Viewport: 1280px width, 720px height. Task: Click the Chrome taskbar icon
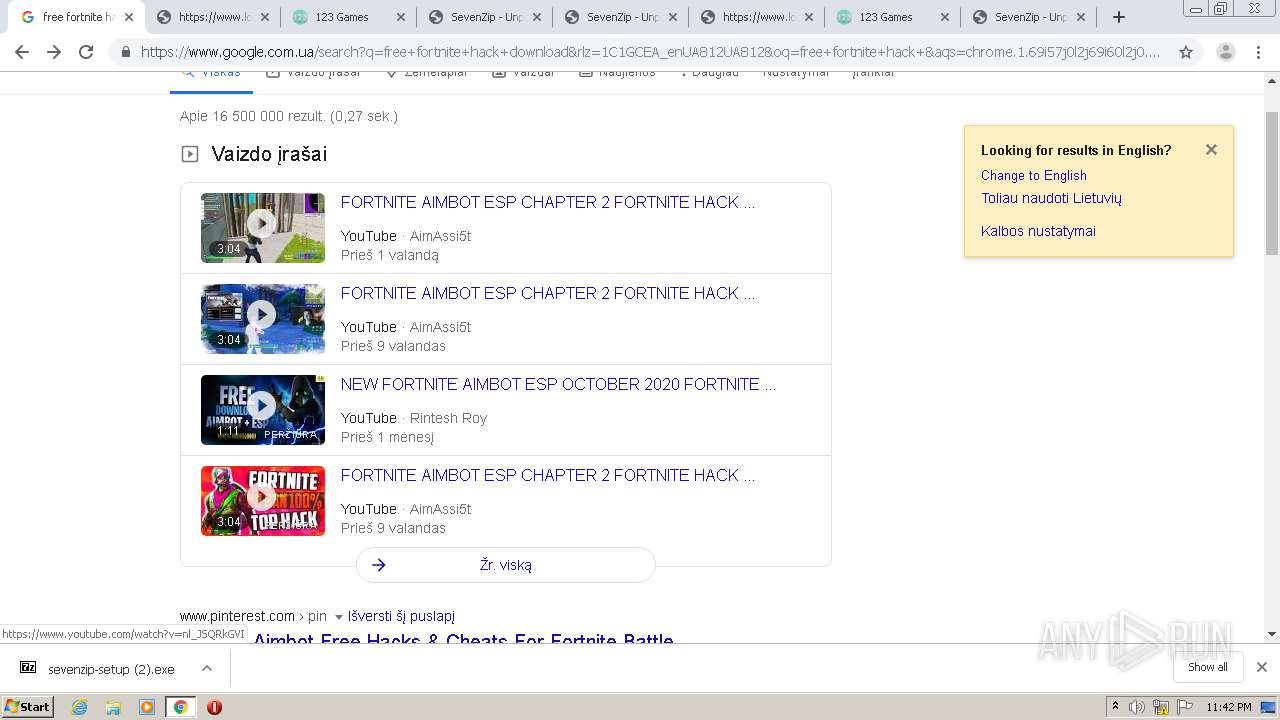180,707
